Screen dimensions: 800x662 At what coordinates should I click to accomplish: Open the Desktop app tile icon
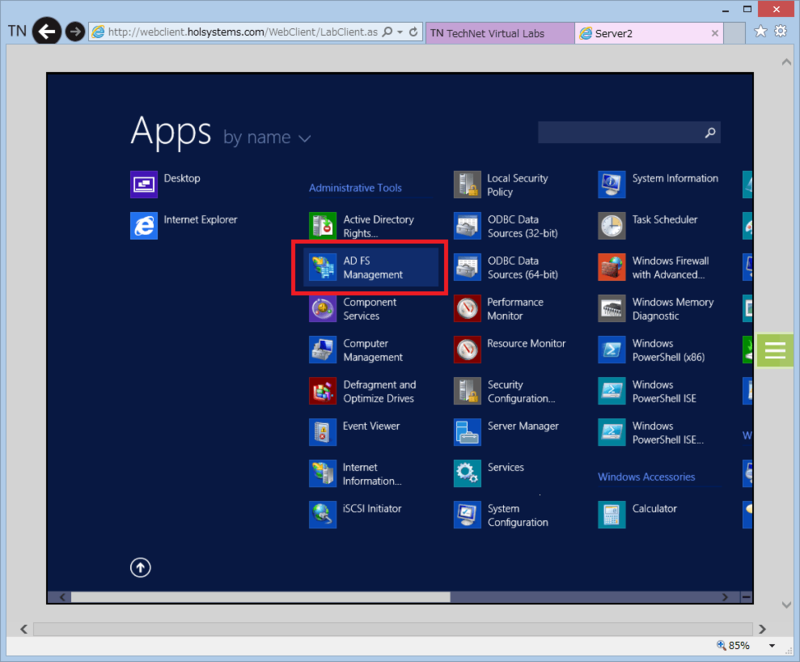(x=144, y=184)
